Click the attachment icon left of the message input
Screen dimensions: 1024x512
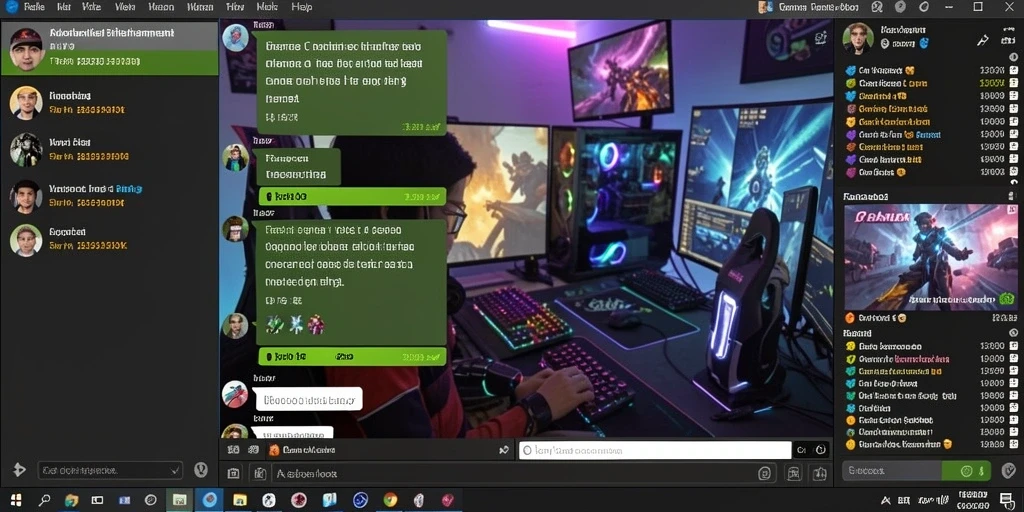coord(259,473)
